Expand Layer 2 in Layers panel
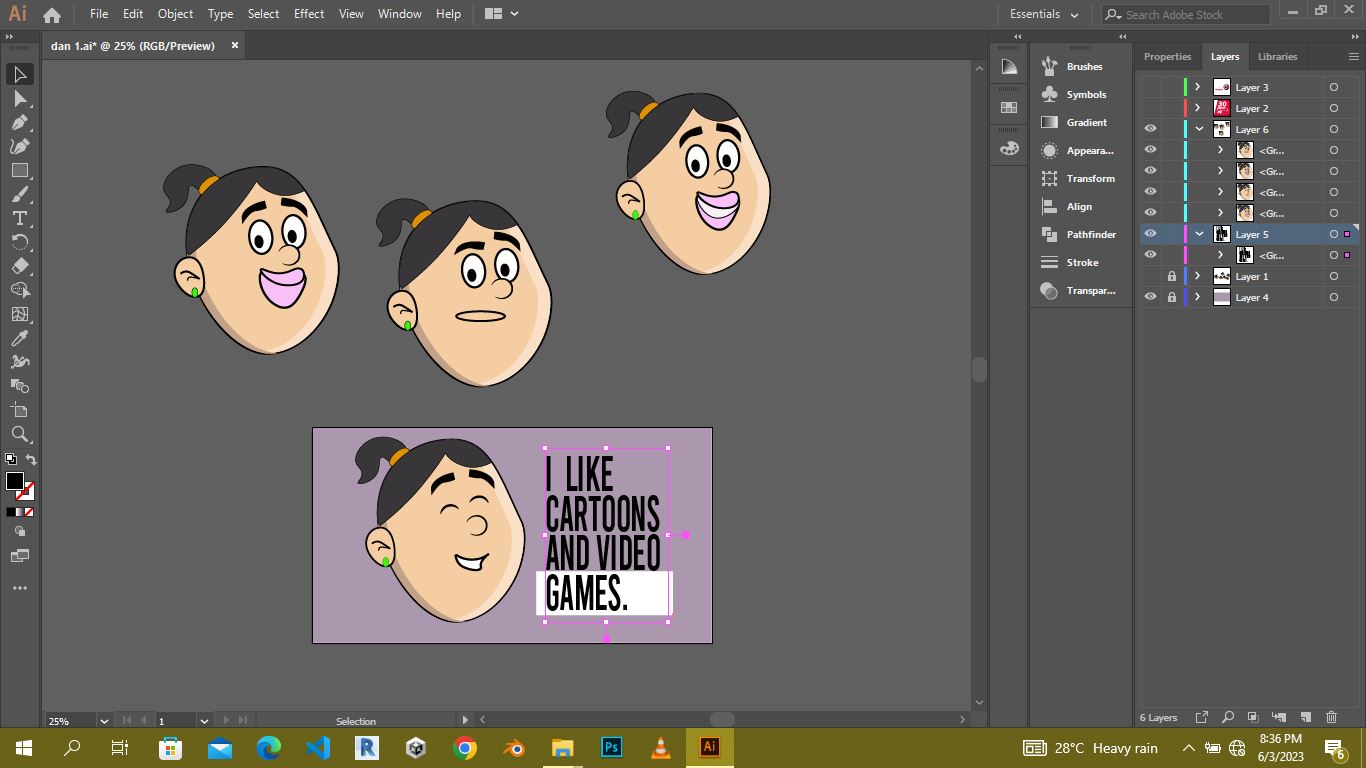1366x768 pixels. point(1198,108)
